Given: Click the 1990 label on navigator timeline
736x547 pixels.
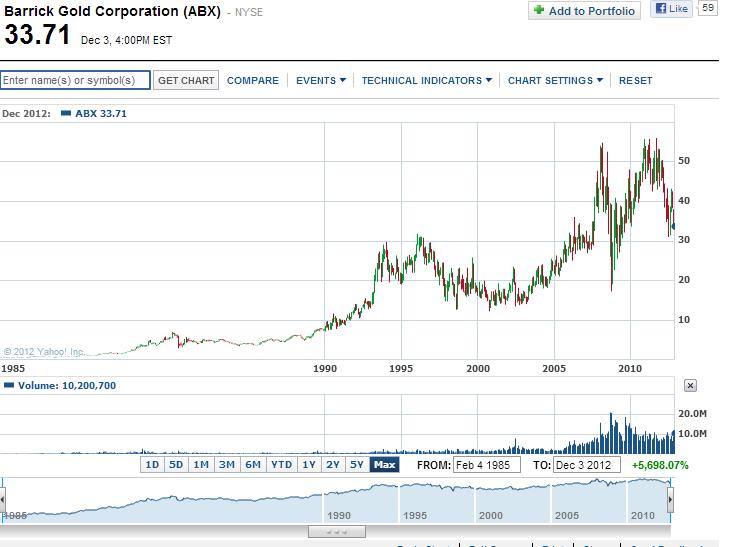Looking at the screenshot, I should tap(339, 516).
